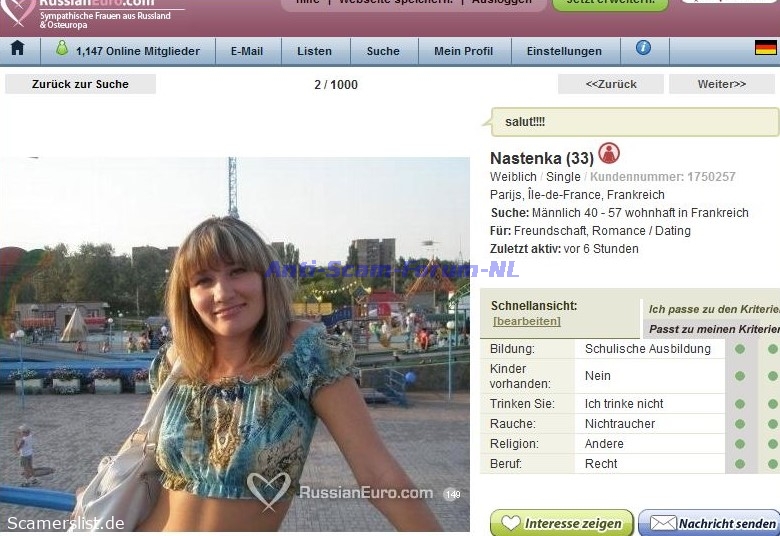Go to previous profile with <<Zurück

pyautogui.click(x=611, y=84)
